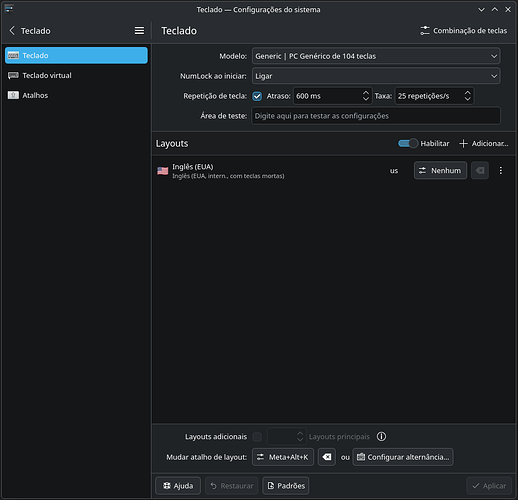Image resolution: width=518 pixels, height=500 pixels.
Task: Click the Padrões button
Action: tap(286, 486)
